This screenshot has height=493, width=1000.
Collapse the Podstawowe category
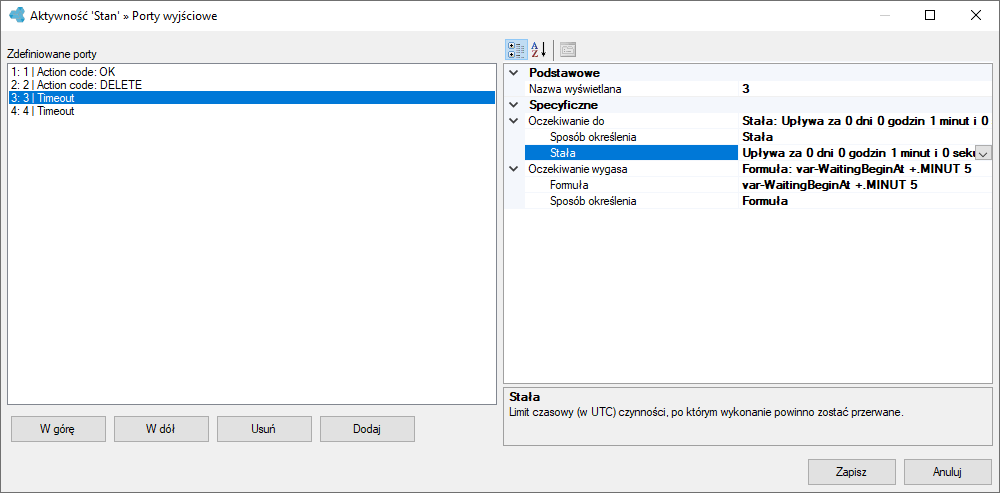click(x=513, y=73)
